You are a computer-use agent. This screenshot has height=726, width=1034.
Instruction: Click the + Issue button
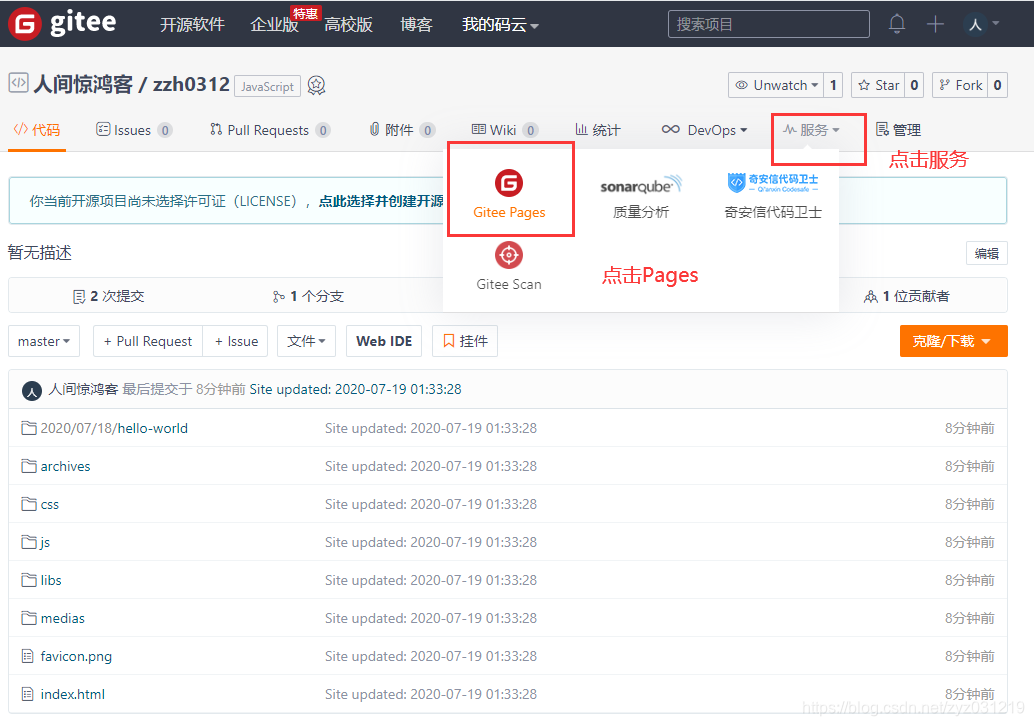click(x=235, y=341)
